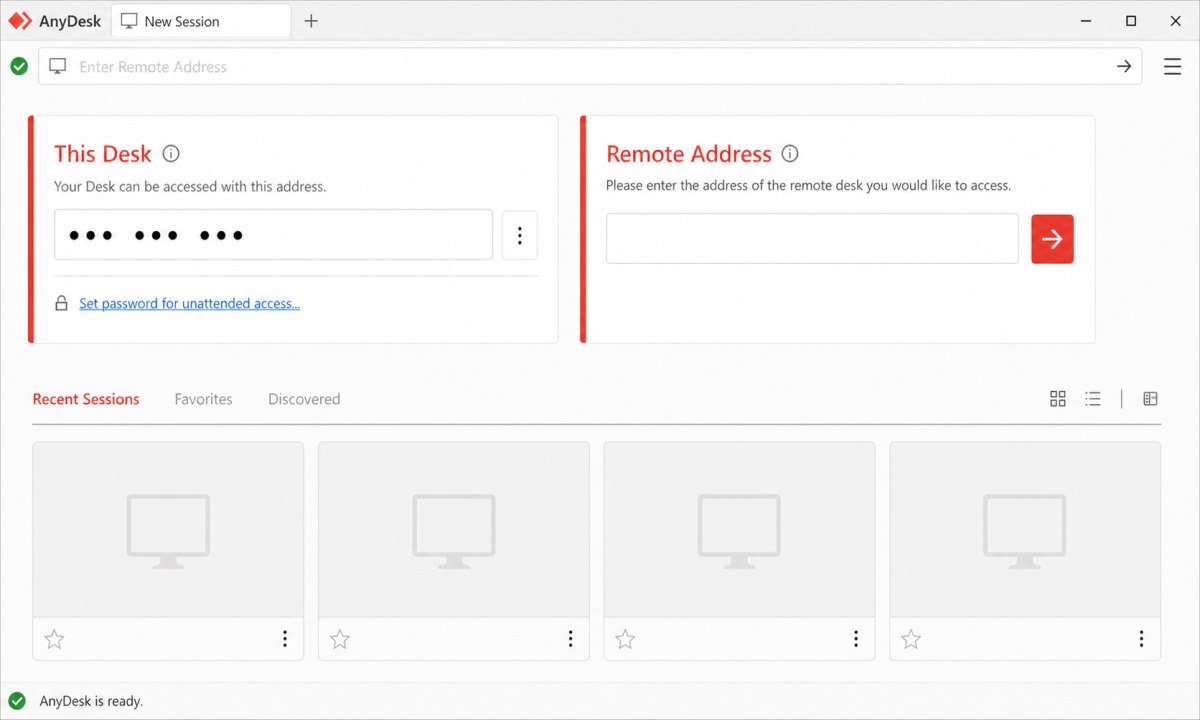Open third session three-dot menu
1200x720 pixels.
(856, 638)
